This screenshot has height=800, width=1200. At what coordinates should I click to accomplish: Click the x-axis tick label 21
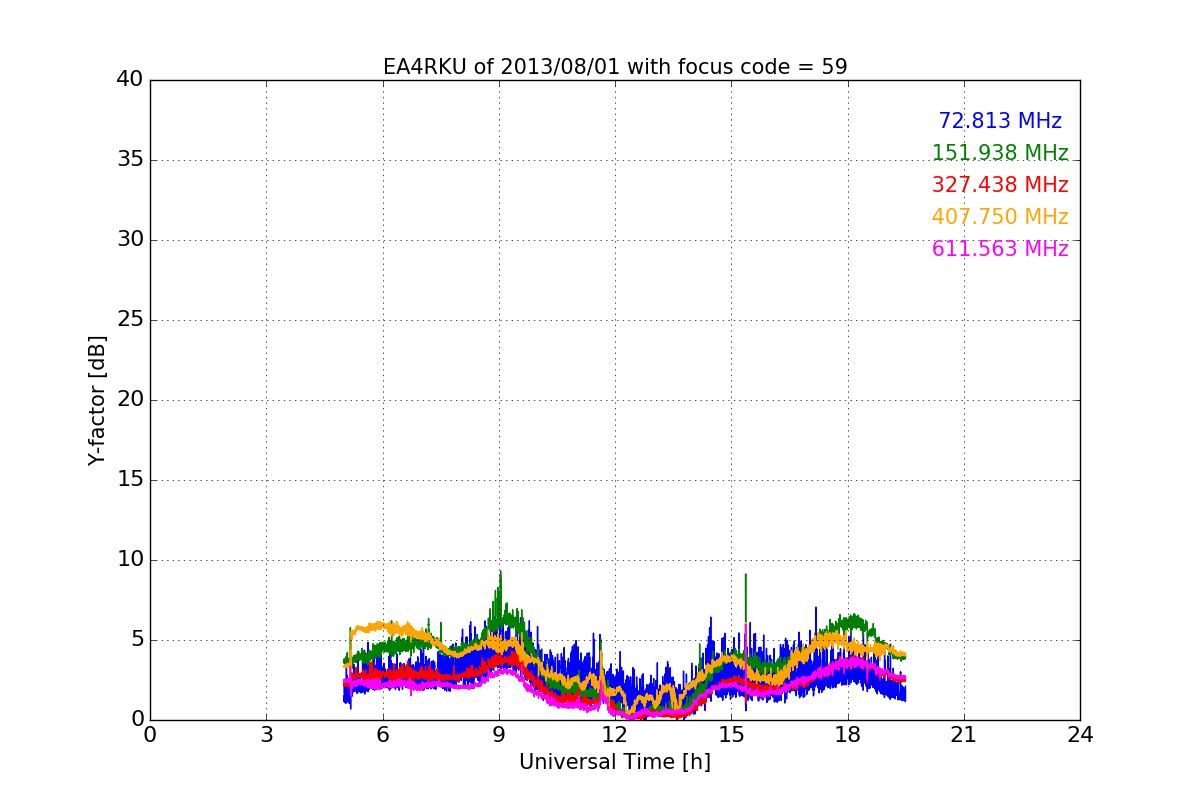(964, 735)
